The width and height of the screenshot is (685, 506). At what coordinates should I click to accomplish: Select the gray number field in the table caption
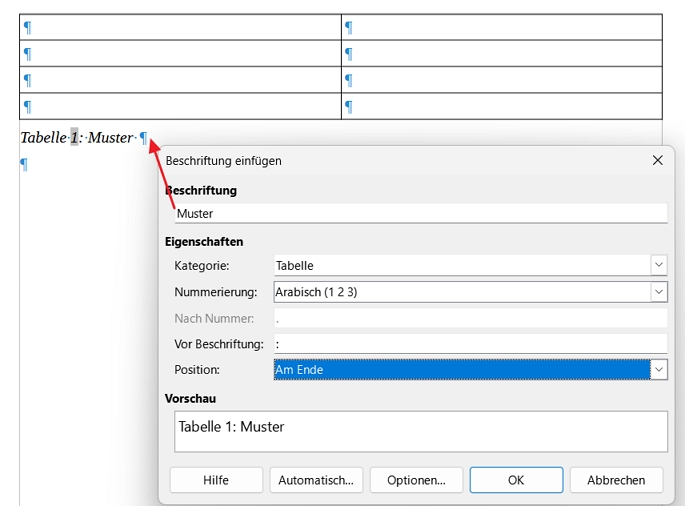pyautogui.click(x=74, y=138)
